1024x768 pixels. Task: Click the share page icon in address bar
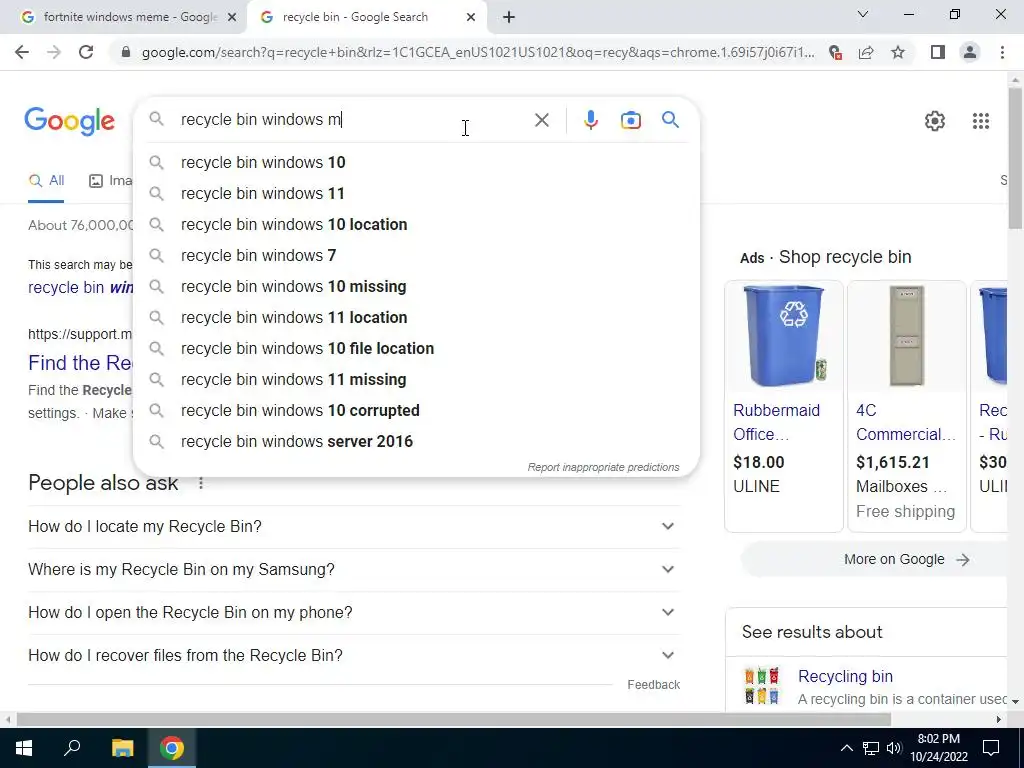867,52
